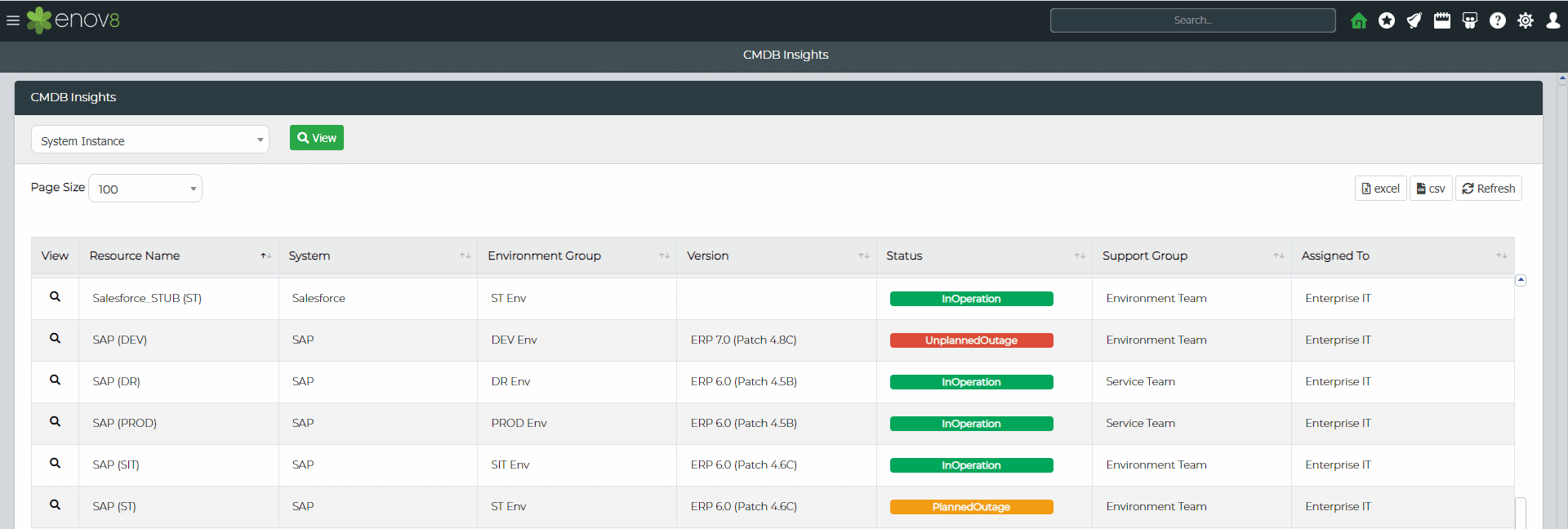Sort table by Status column

(985, 256)
